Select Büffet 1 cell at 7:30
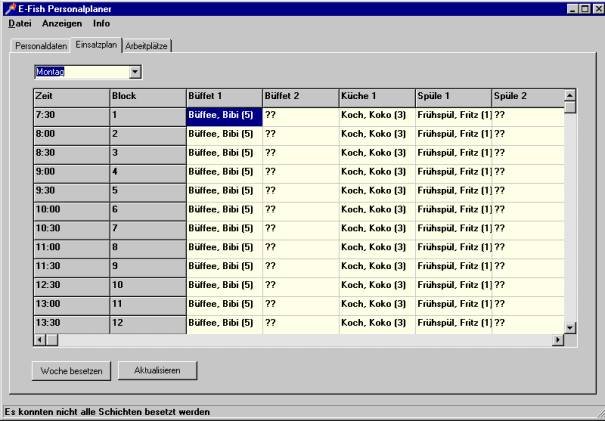605x421 pixels. pyautogui.click(x=224, y=115)
